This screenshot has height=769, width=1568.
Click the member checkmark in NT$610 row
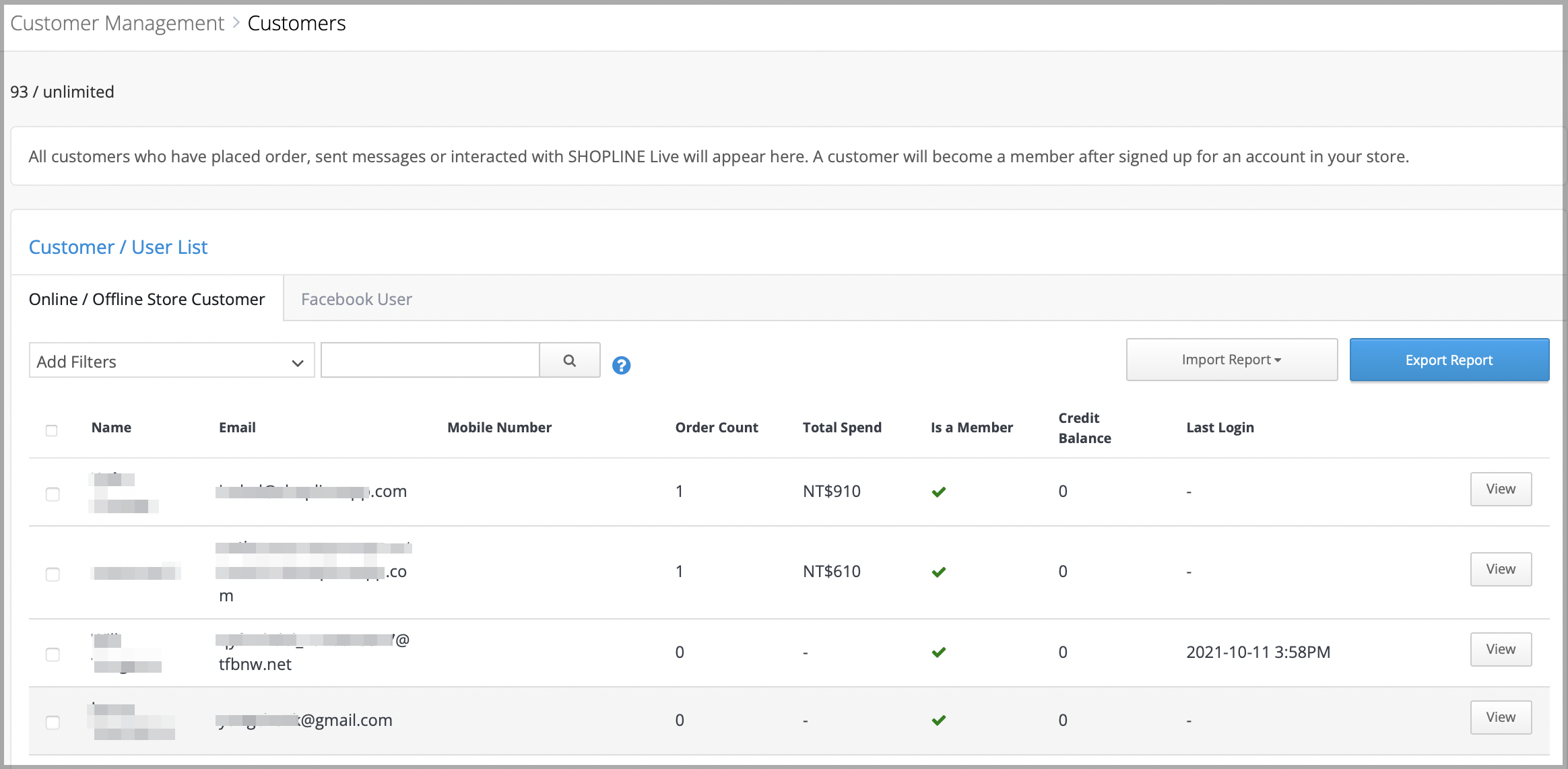pyautogui.click(x=939, y=572)
